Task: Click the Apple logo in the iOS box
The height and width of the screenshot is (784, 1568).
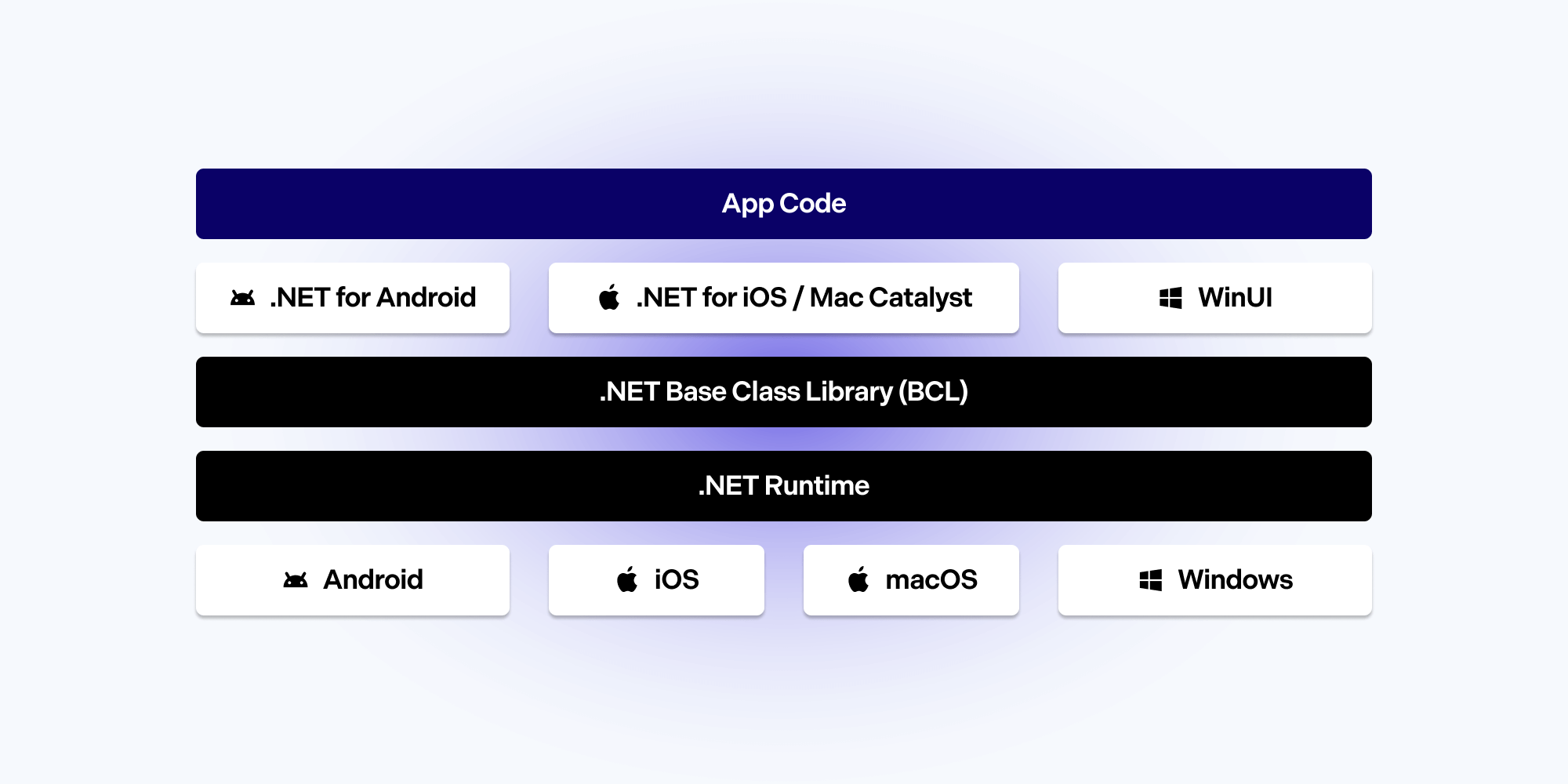Action: coord(627,579)
